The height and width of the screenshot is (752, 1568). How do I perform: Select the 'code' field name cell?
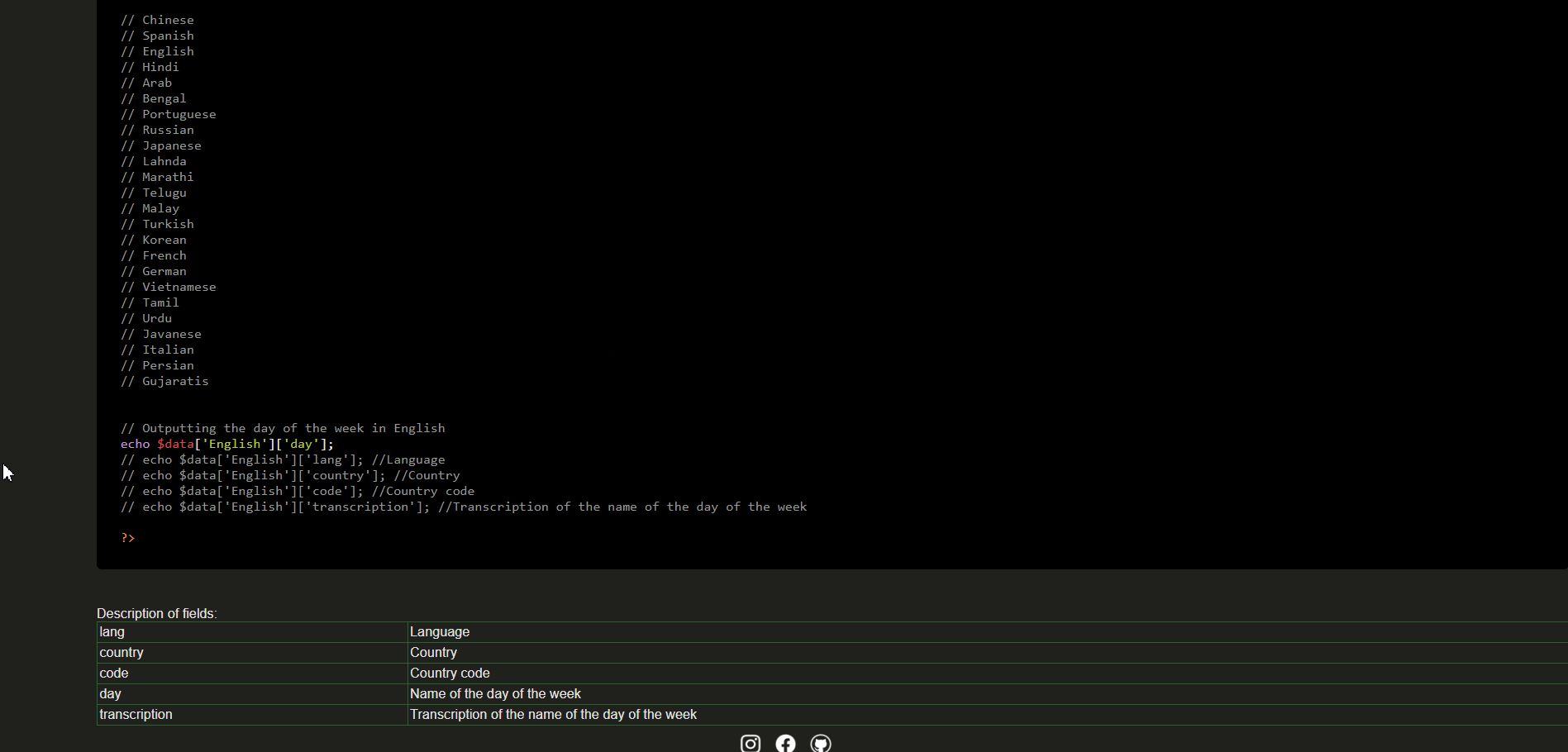252,673
